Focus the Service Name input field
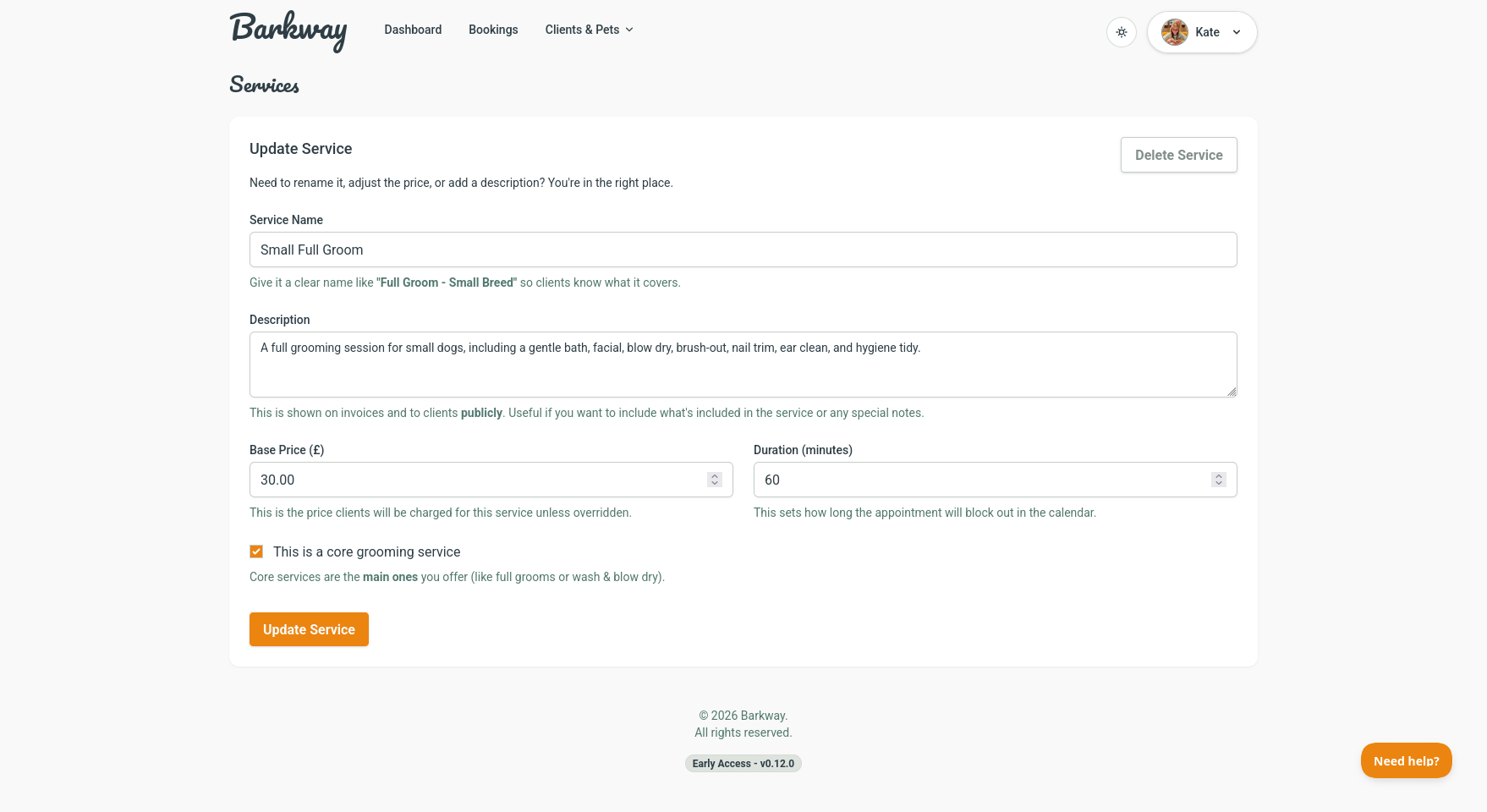Screen dimensions: 1487x812 click(743, 250)
